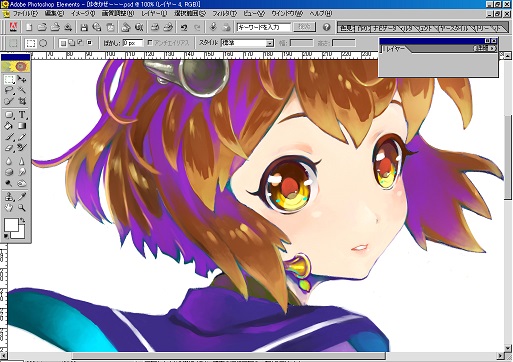Select the Burn tool
Image resolution: width=513 pixels, height=362 pixels.
(22, 183)
